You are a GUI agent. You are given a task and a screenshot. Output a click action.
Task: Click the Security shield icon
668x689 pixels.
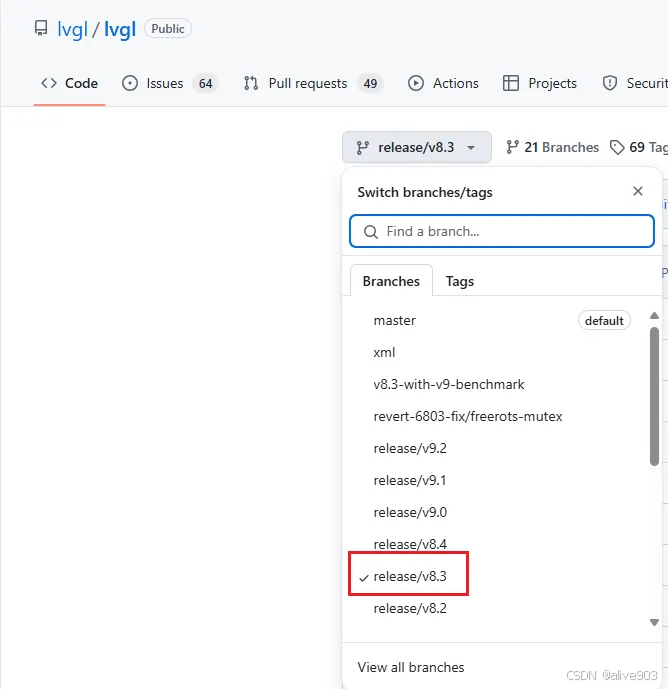pyautogui.click(x=610, y=83)
